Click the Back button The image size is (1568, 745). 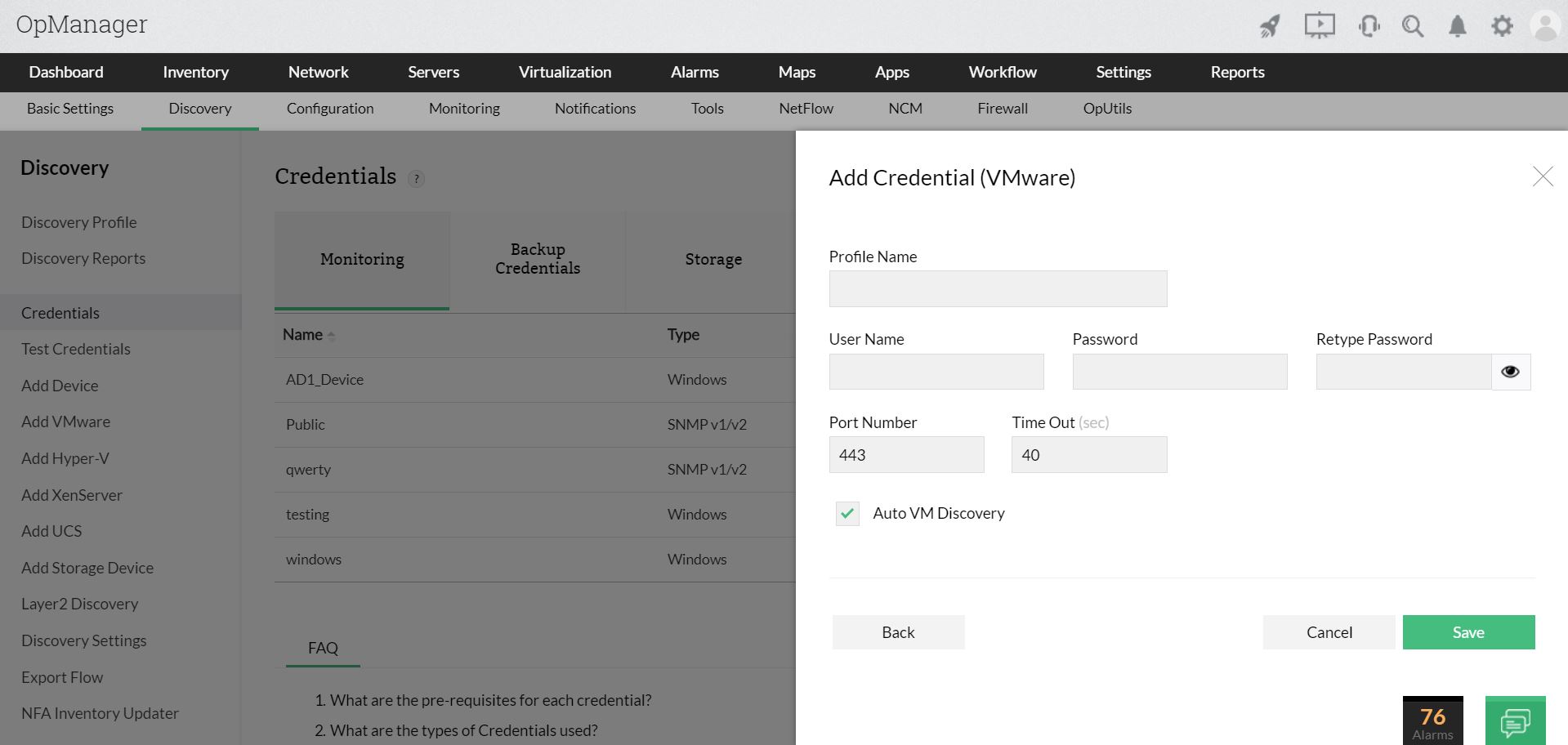point(898,632)
